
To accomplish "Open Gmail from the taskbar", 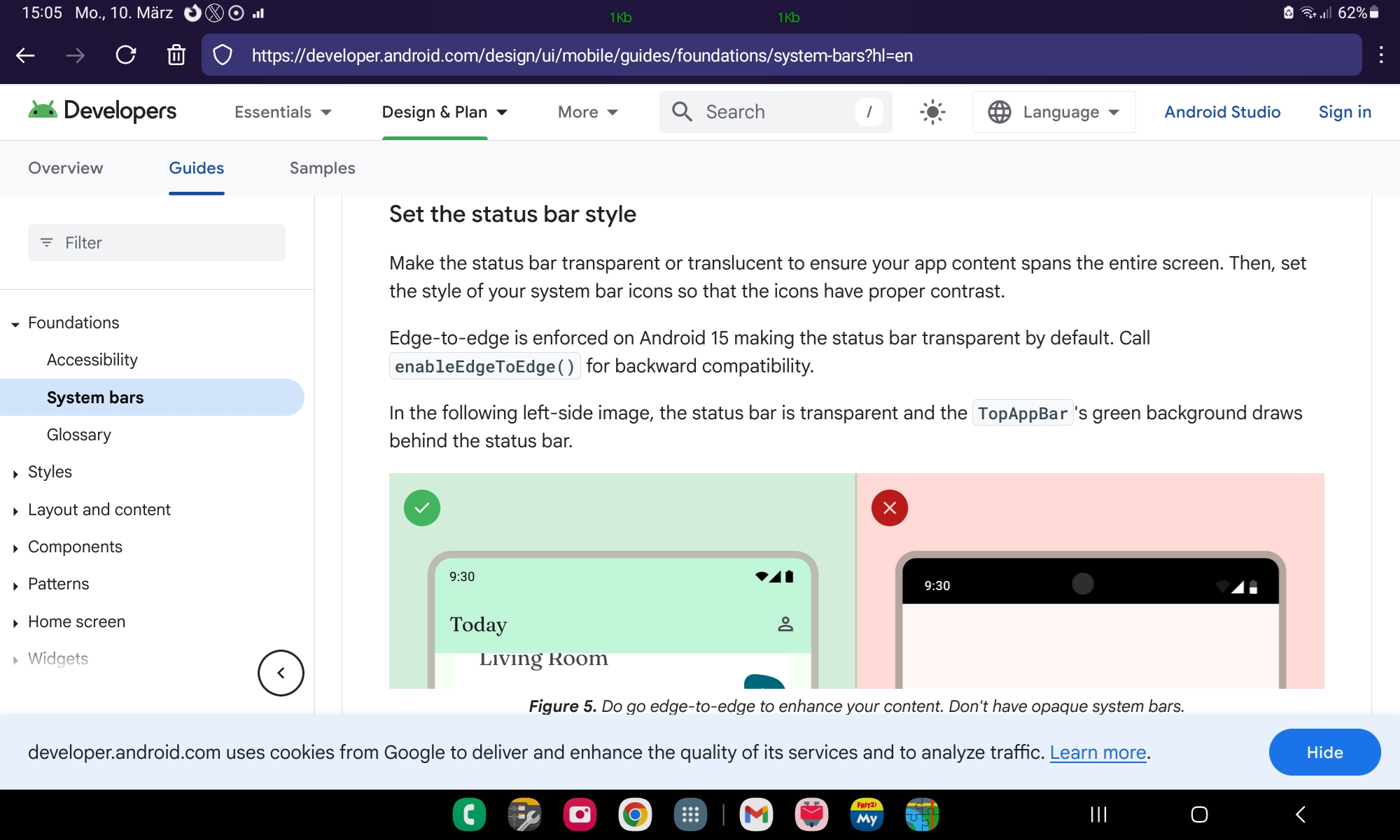I will click(756, 814).
